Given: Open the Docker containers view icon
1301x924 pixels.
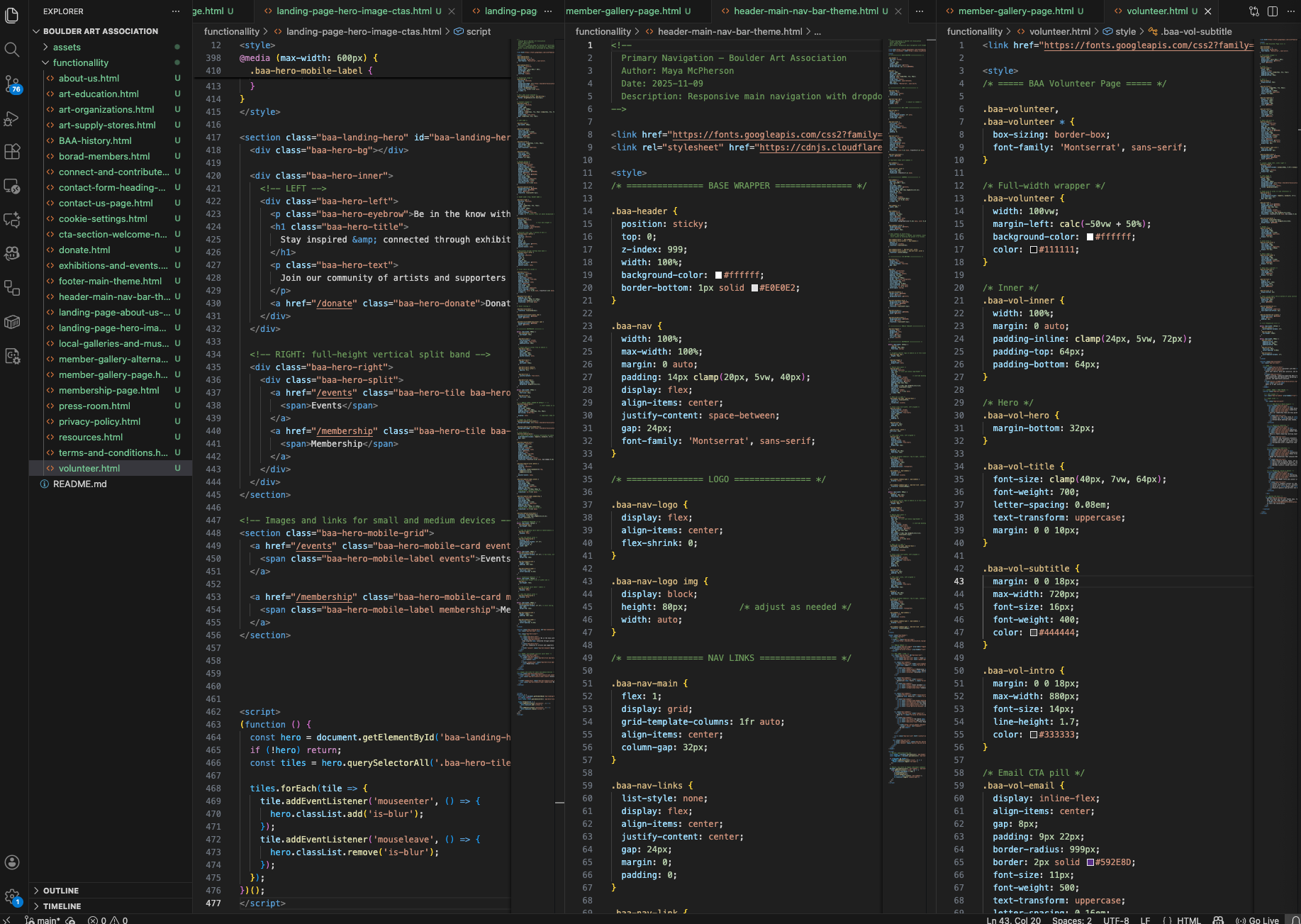Looking at the screenshot, I should (x=13, y=321).
